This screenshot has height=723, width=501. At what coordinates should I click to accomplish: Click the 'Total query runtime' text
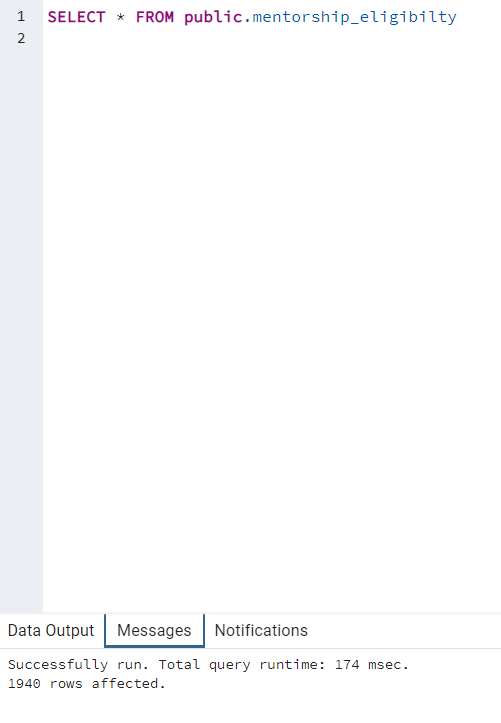[242, 664]
